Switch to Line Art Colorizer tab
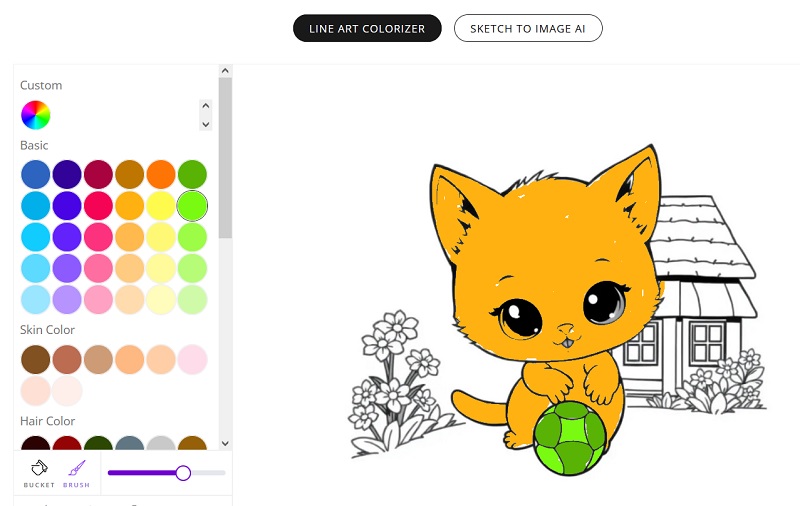The height and width of the screenshot is (506, 800). click(367, 29)
